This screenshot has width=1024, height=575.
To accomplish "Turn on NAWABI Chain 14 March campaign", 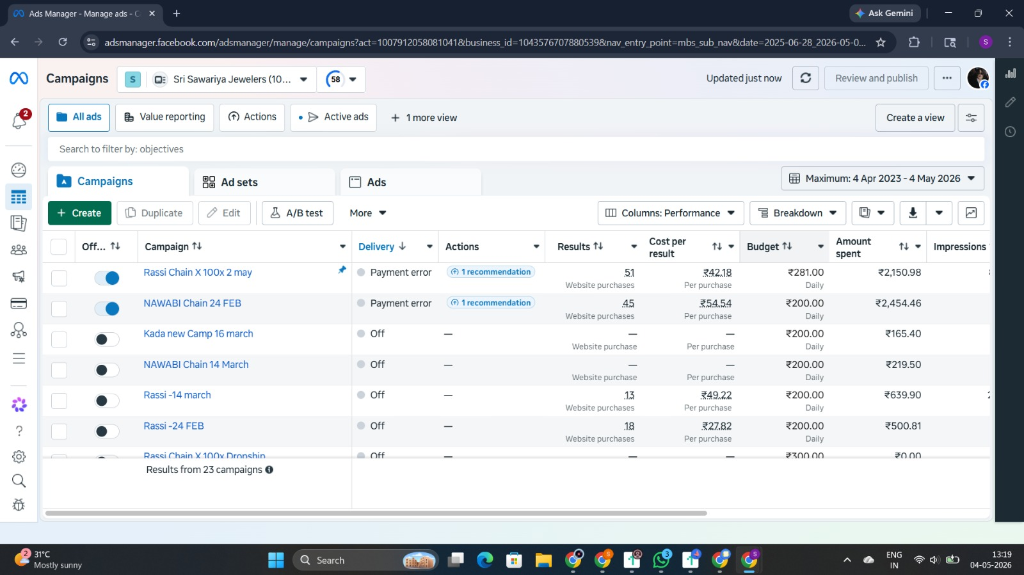I will (106, 370).
